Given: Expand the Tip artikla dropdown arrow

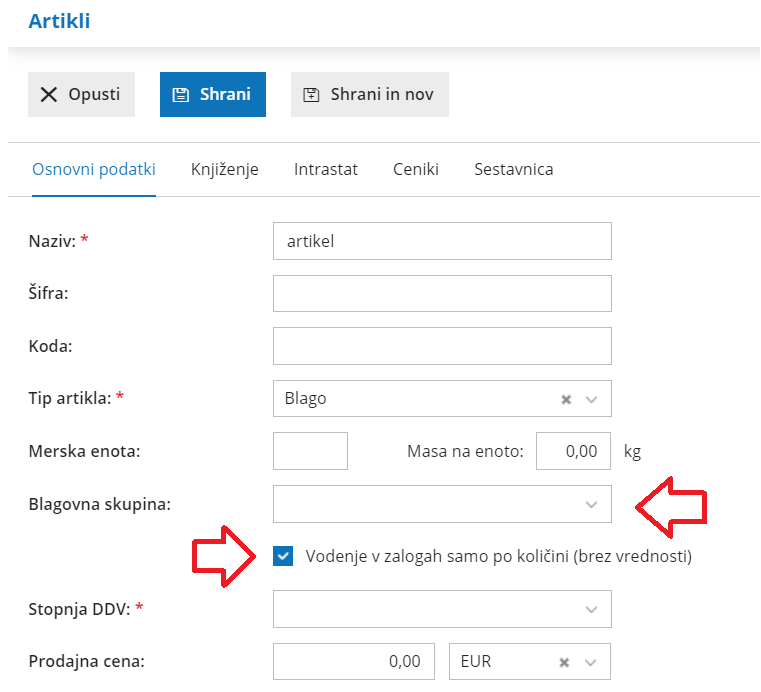Looking at the screenshot, I should 591,399.
